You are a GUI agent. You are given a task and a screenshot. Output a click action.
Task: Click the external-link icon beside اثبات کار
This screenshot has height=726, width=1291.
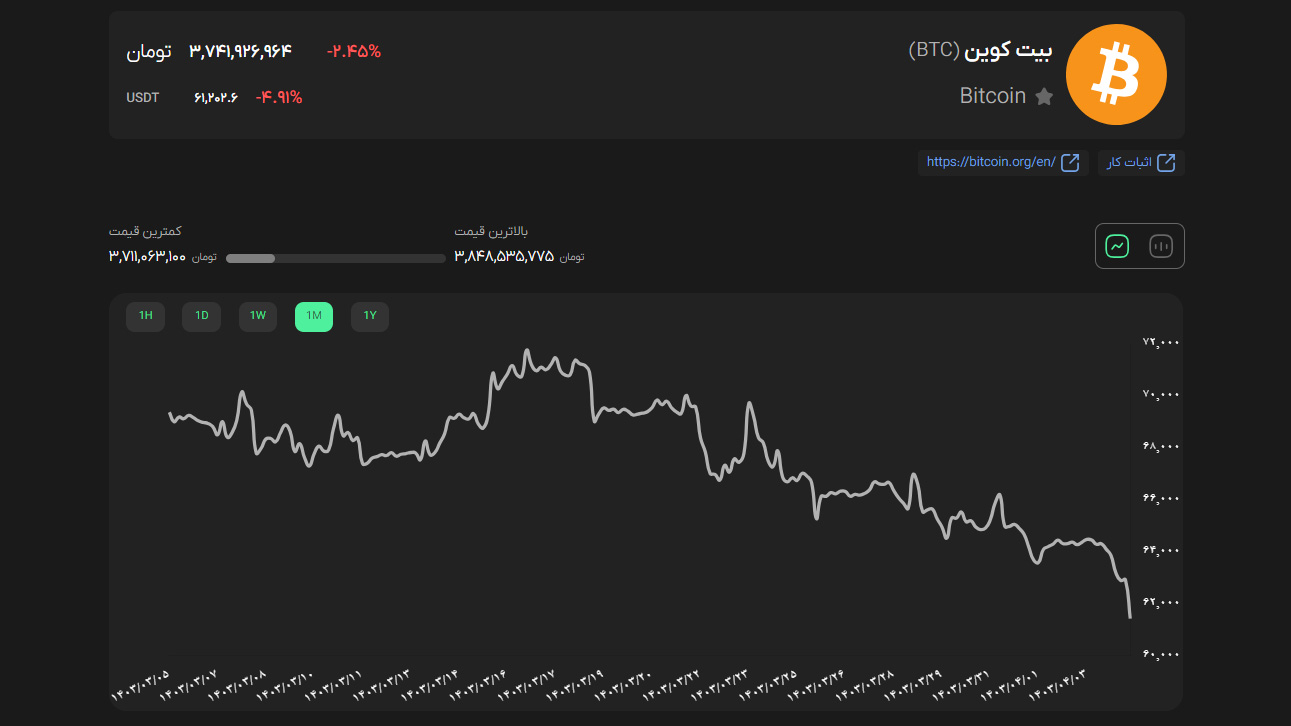click(1166, 162)
